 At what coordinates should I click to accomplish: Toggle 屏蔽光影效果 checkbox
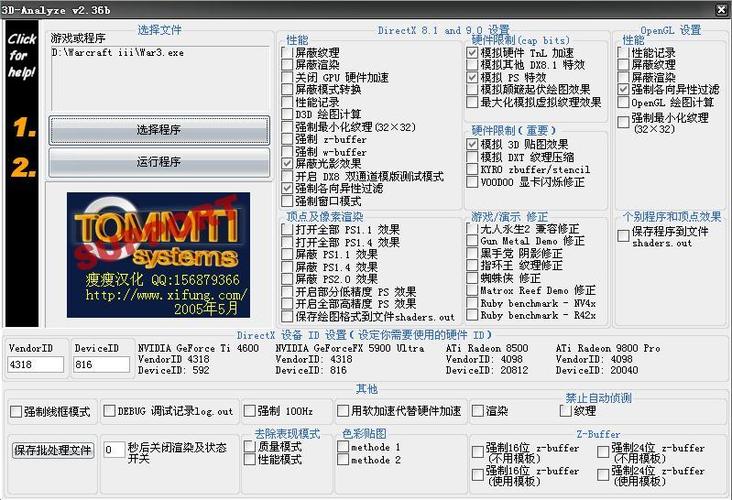point(288,163)
